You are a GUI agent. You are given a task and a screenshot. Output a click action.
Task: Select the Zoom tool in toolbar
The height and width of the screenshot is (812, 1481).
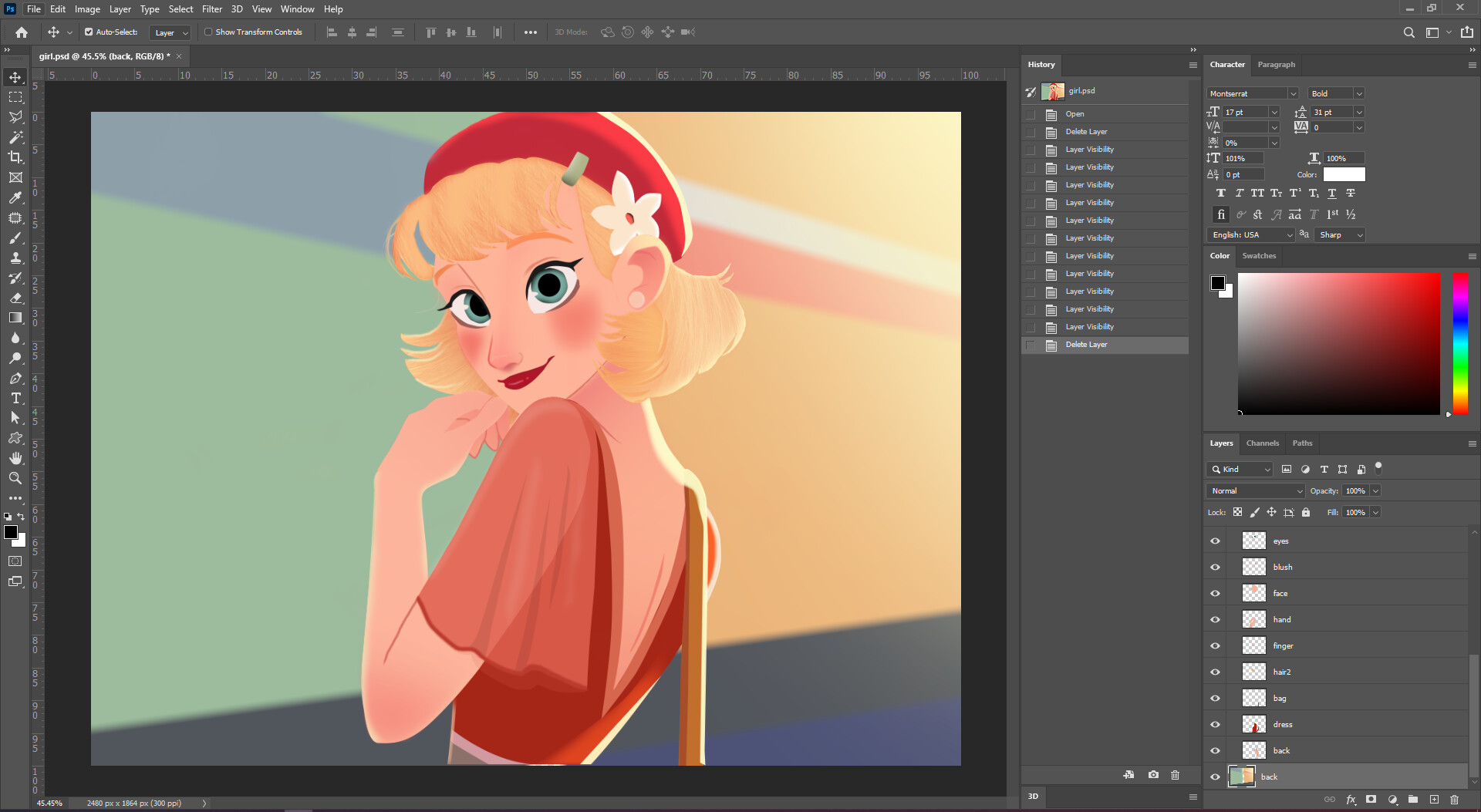15,478
